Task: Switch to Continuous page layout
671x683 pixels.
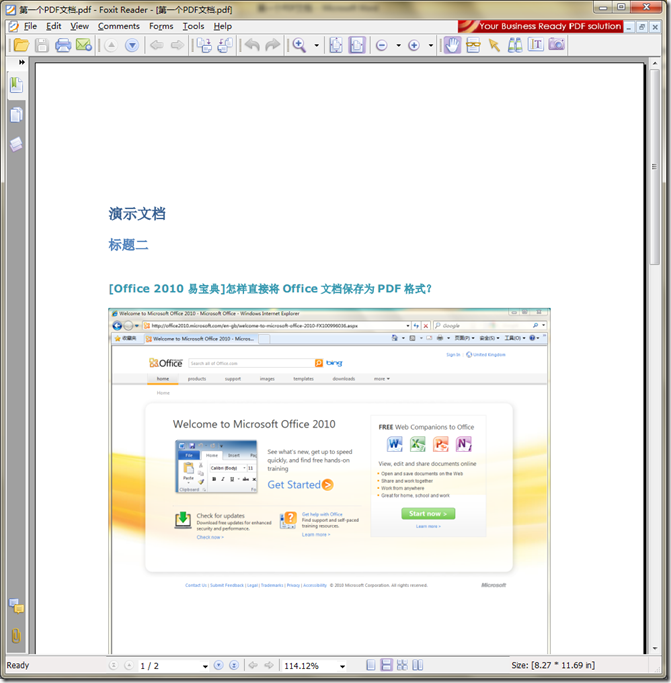Action: [386, 665]
